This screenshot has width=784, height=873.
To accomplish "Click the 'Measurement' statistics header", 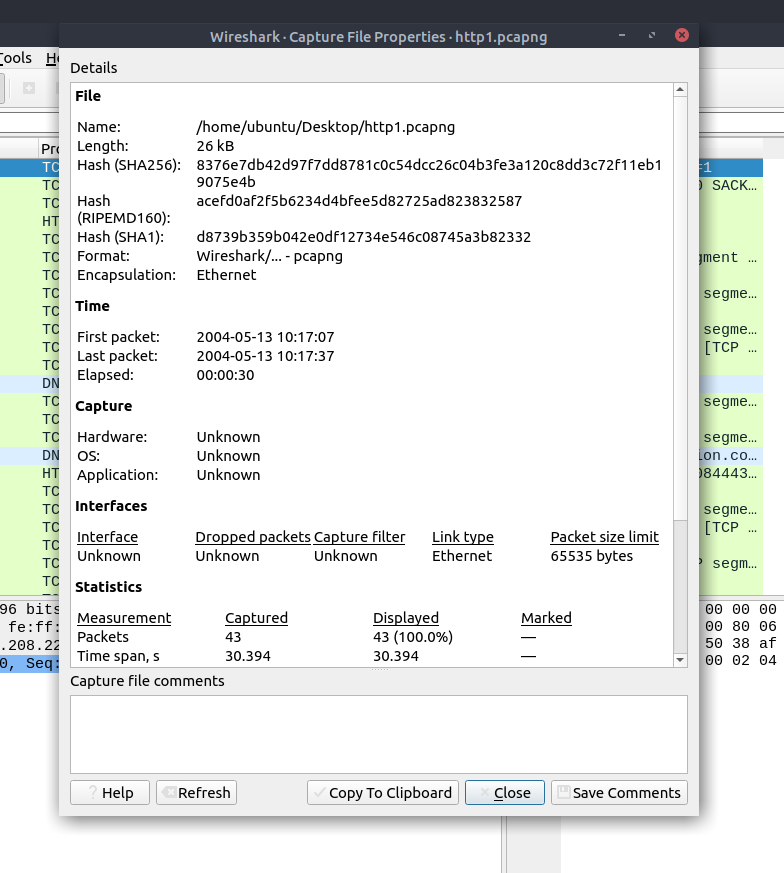I will point(124,618).
